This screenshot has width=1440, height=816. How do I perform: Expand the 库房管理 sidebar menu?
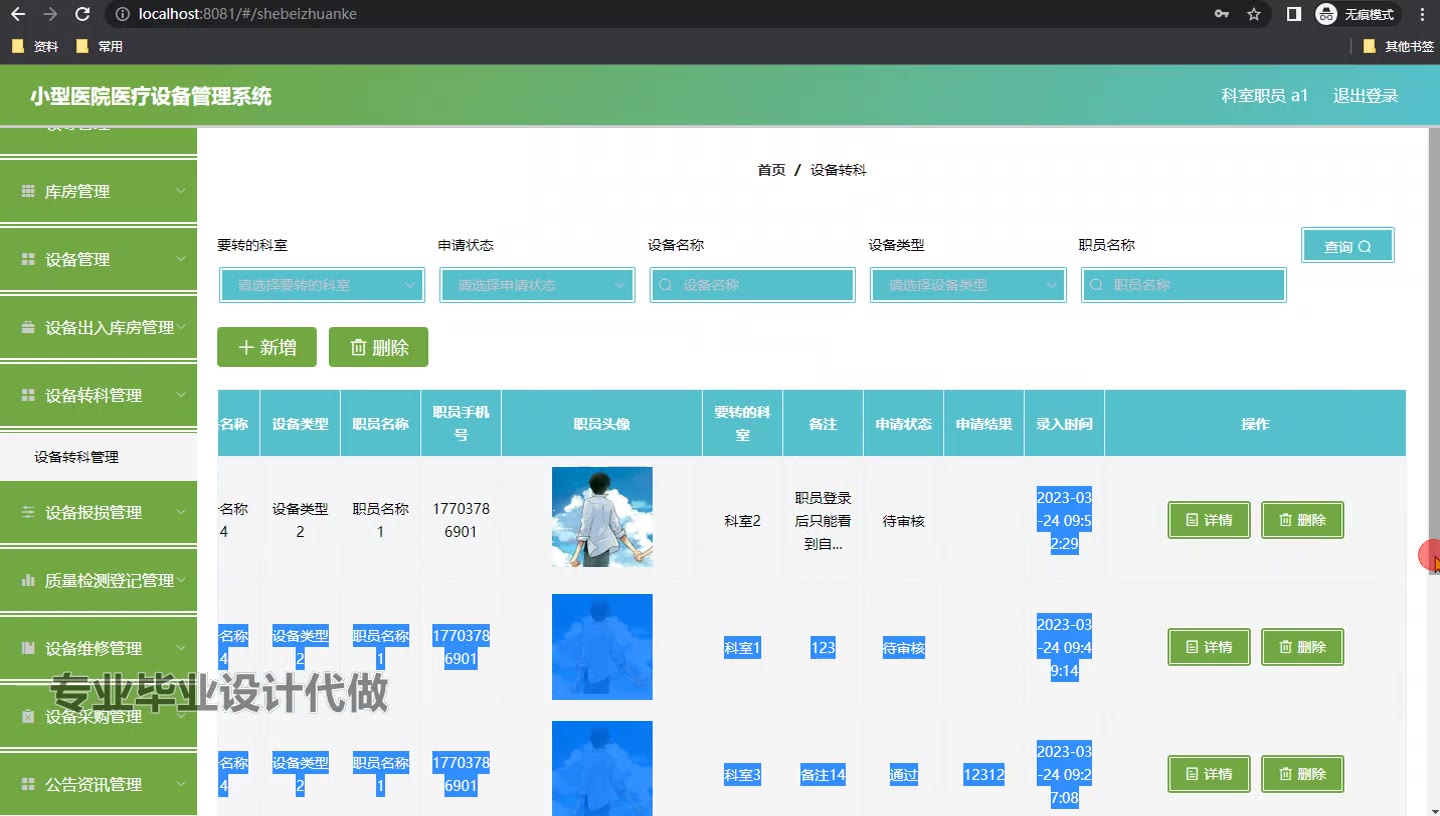(x=98, y=192)
